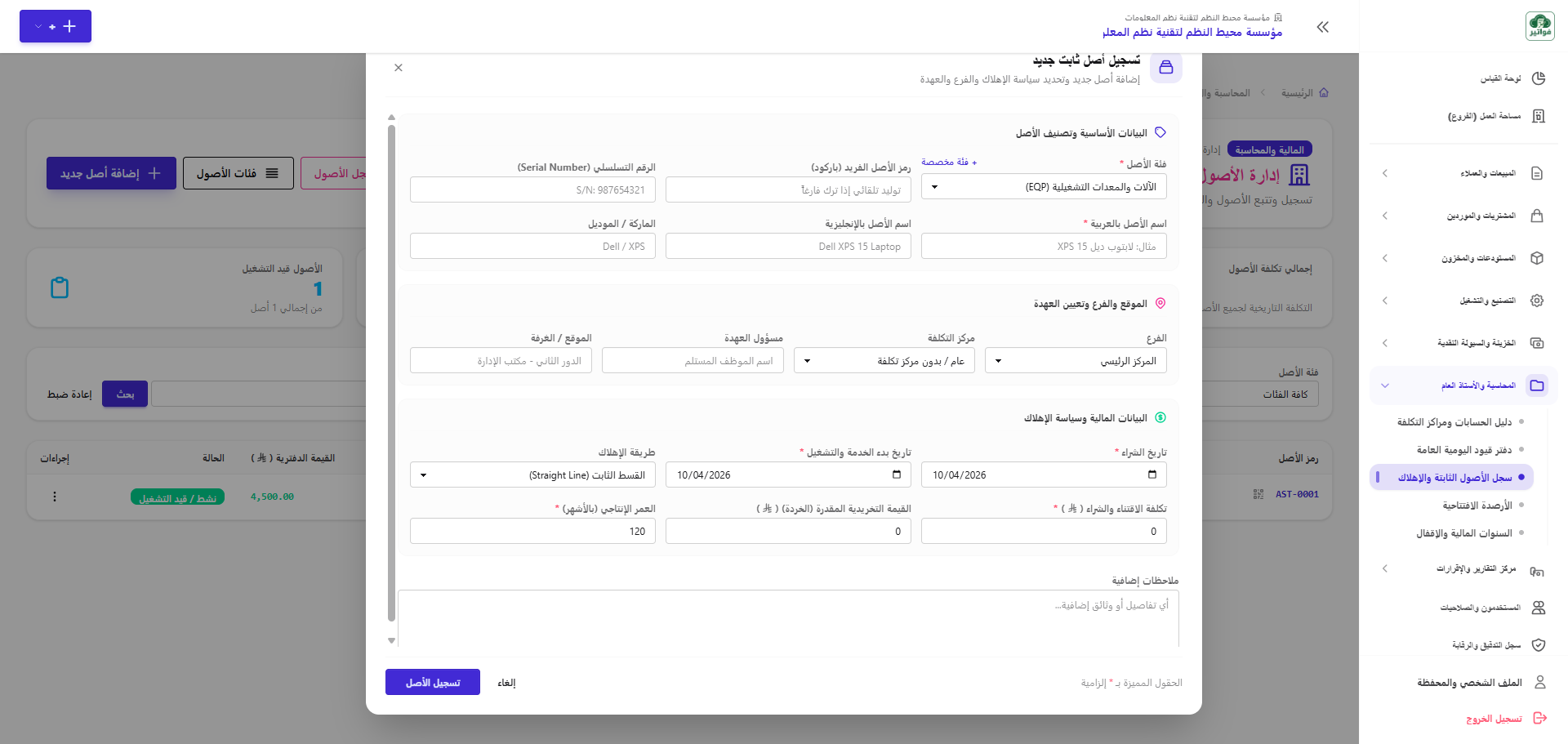Open calendar picker for purchase date
Viewport: 1568px width, 744px height.
point(1152,474)
